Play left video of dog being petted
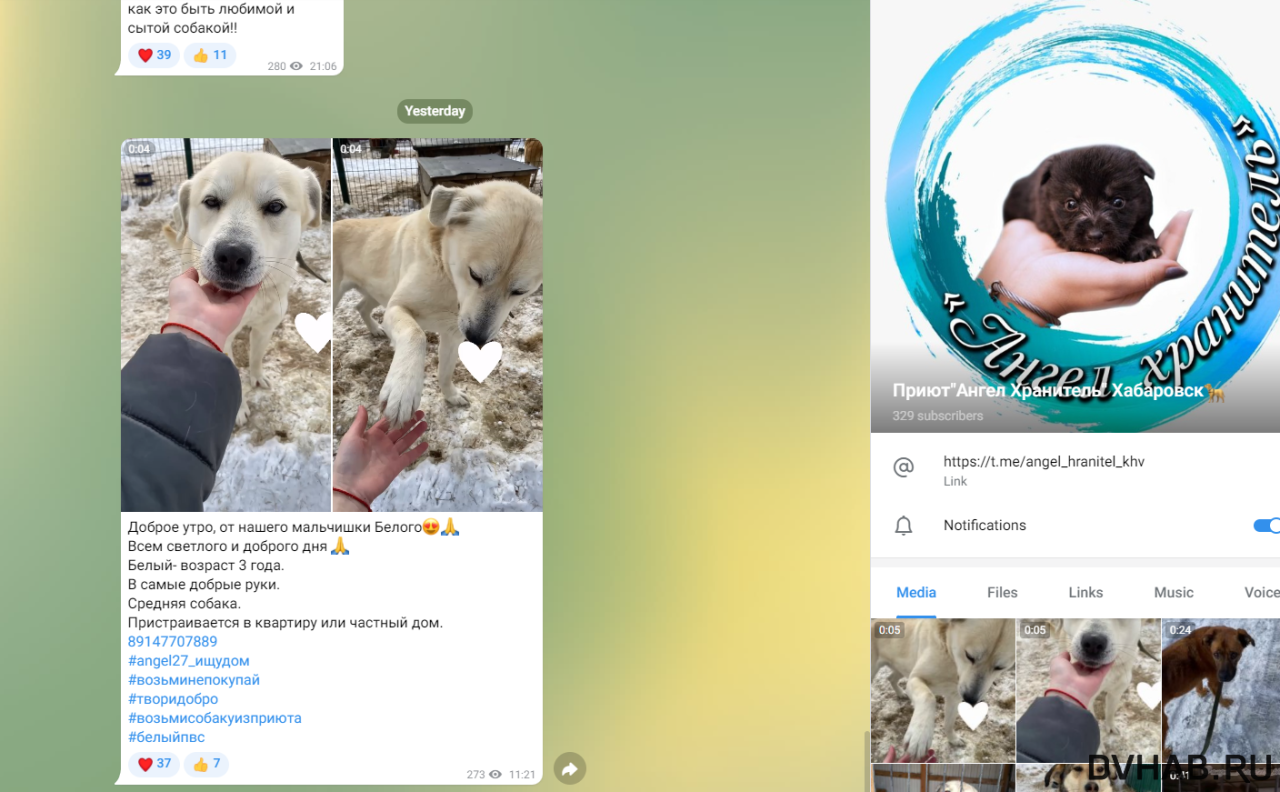Screen dimensions: 1280x792 [x=226, y=325]
